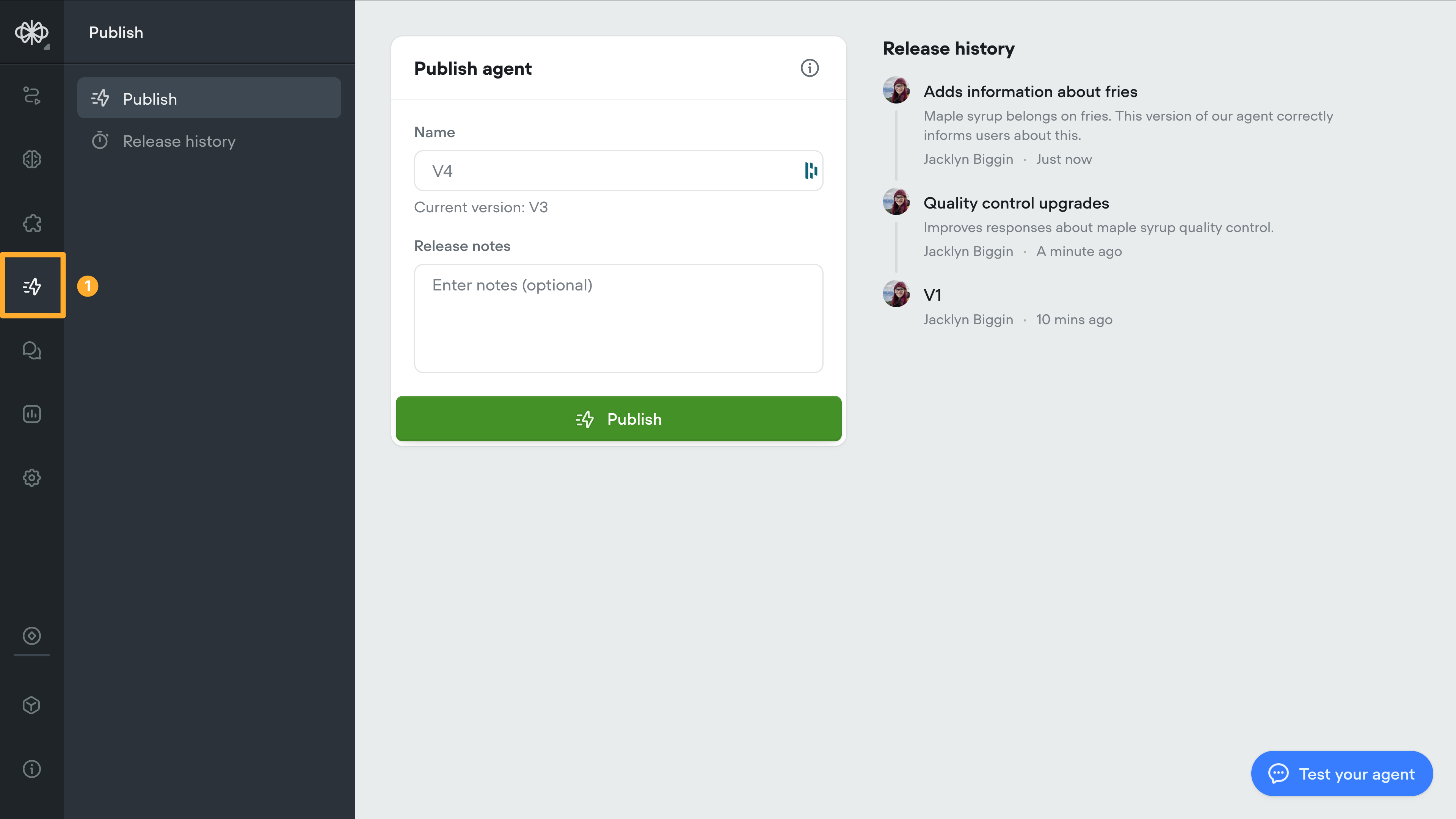Click the info icon at sidebar bottom

[x=31, y=769]
